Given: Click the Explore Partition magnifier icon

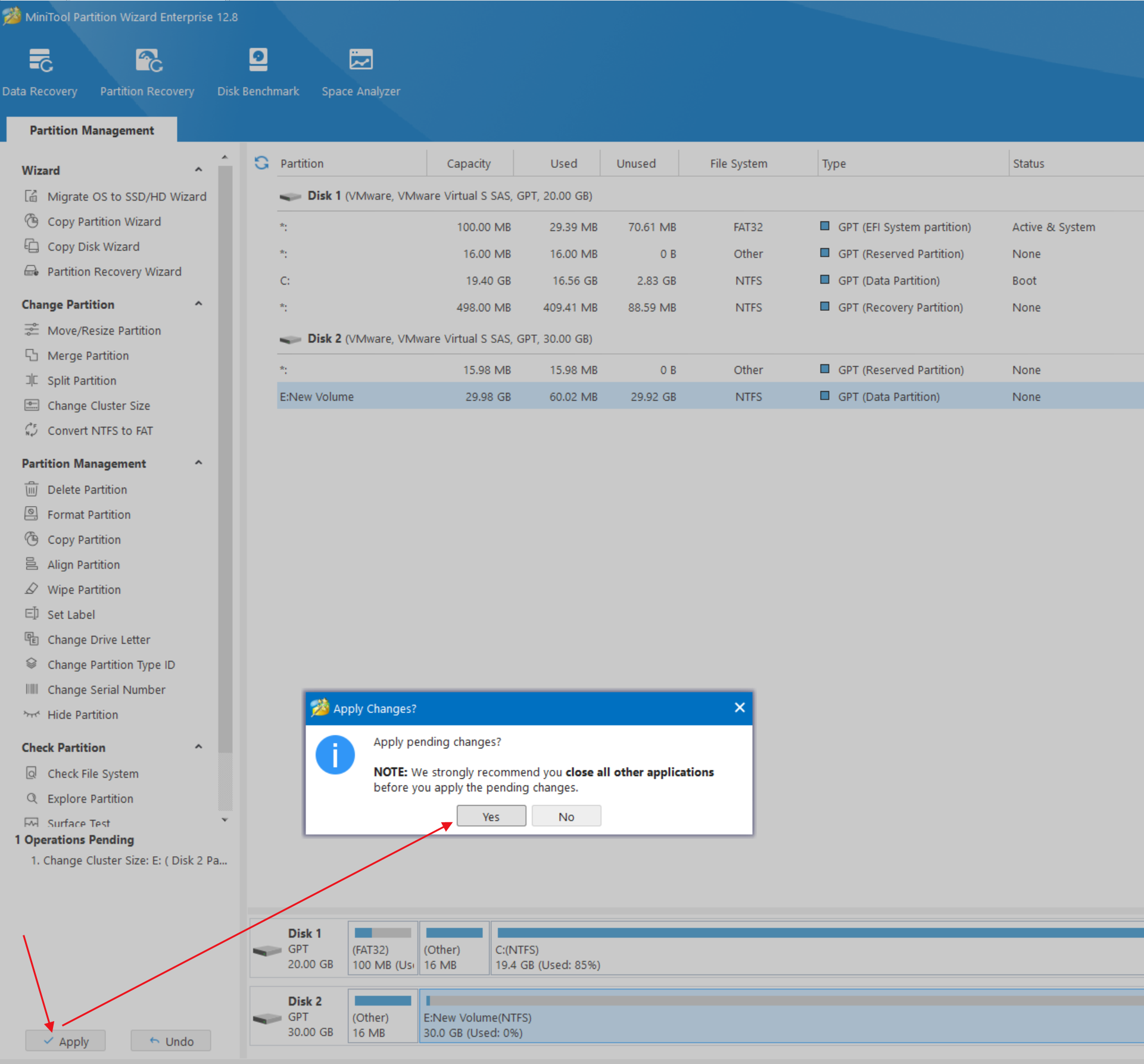Looking at the screenshot, I should coord(31,798).
